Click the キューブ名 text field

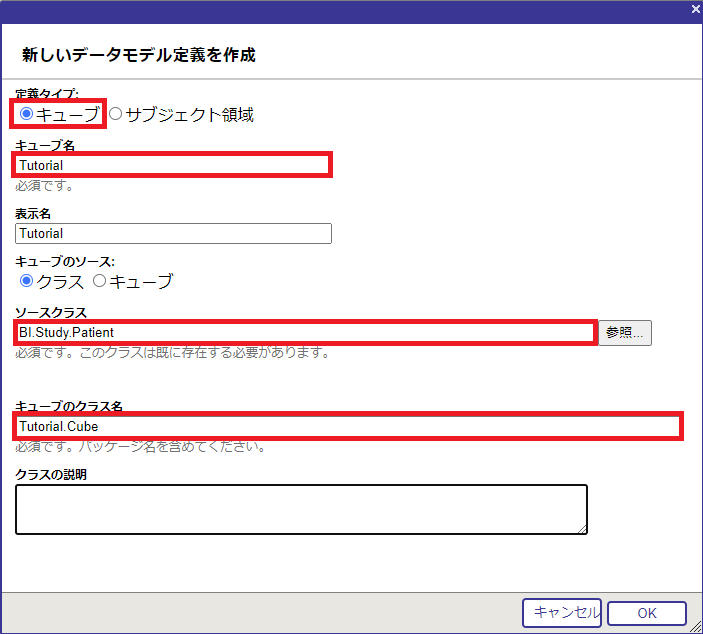pyautogui.click(x=173, y=165)
